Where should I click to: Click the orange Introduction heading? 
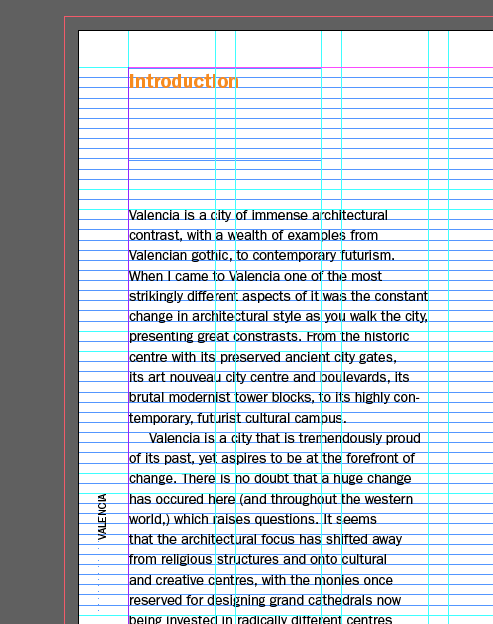pyautogui.click(x=184, y=81)
